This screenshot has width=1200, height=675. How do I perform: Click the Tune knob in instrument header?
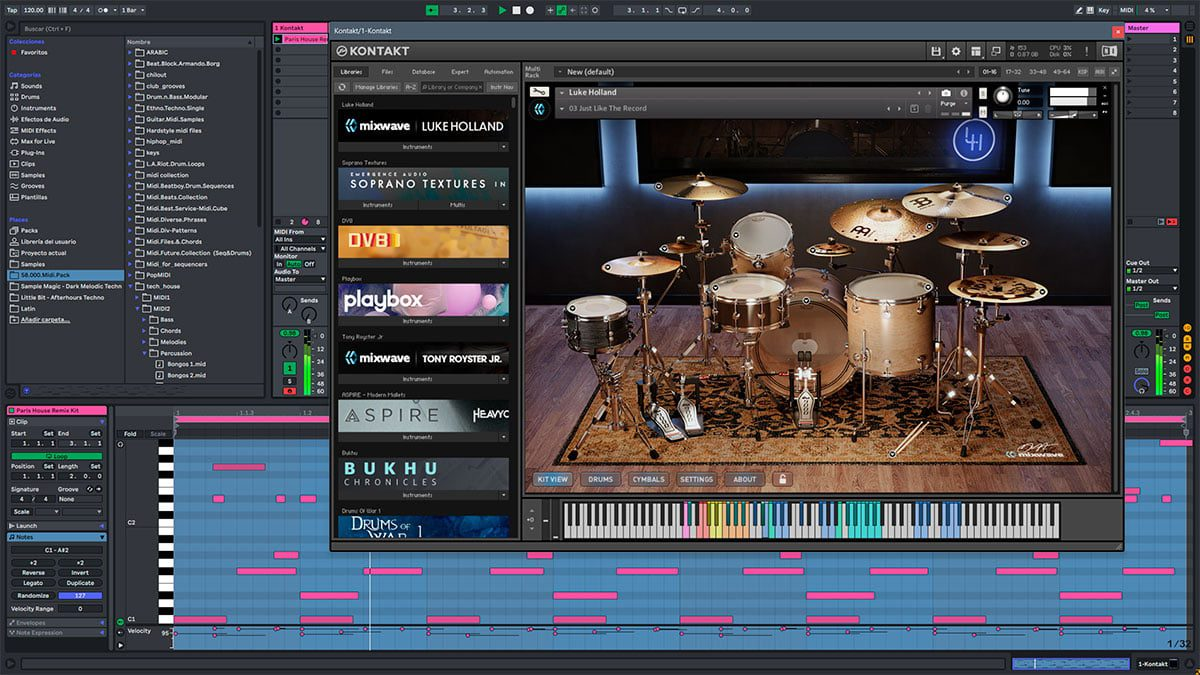coord(1002,95)
